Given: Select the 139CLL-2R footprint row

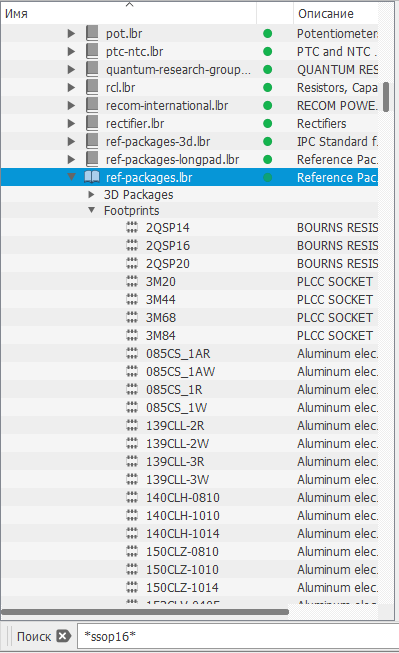Looking at the screenshot, I should tap(190, 425).
